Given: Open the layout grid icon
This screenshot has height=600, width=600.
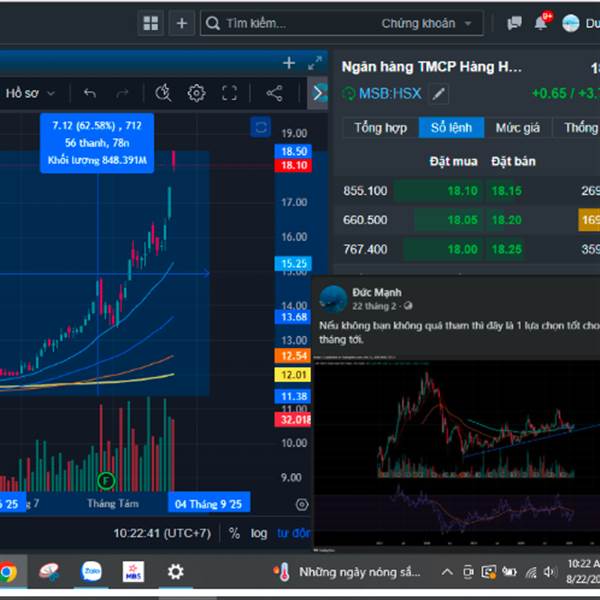Looking at the screenshot, I should tap(151, 23).
